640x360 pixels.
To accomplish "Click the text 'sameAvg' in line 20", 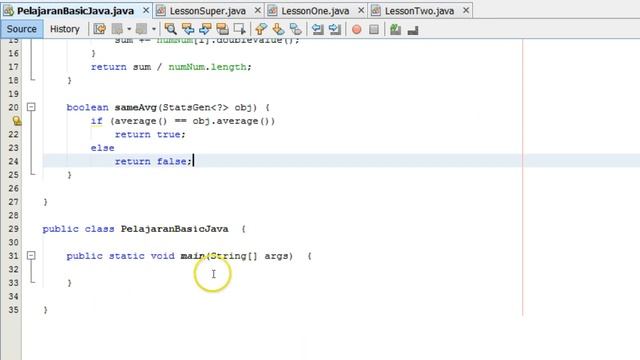I will 136,107.
